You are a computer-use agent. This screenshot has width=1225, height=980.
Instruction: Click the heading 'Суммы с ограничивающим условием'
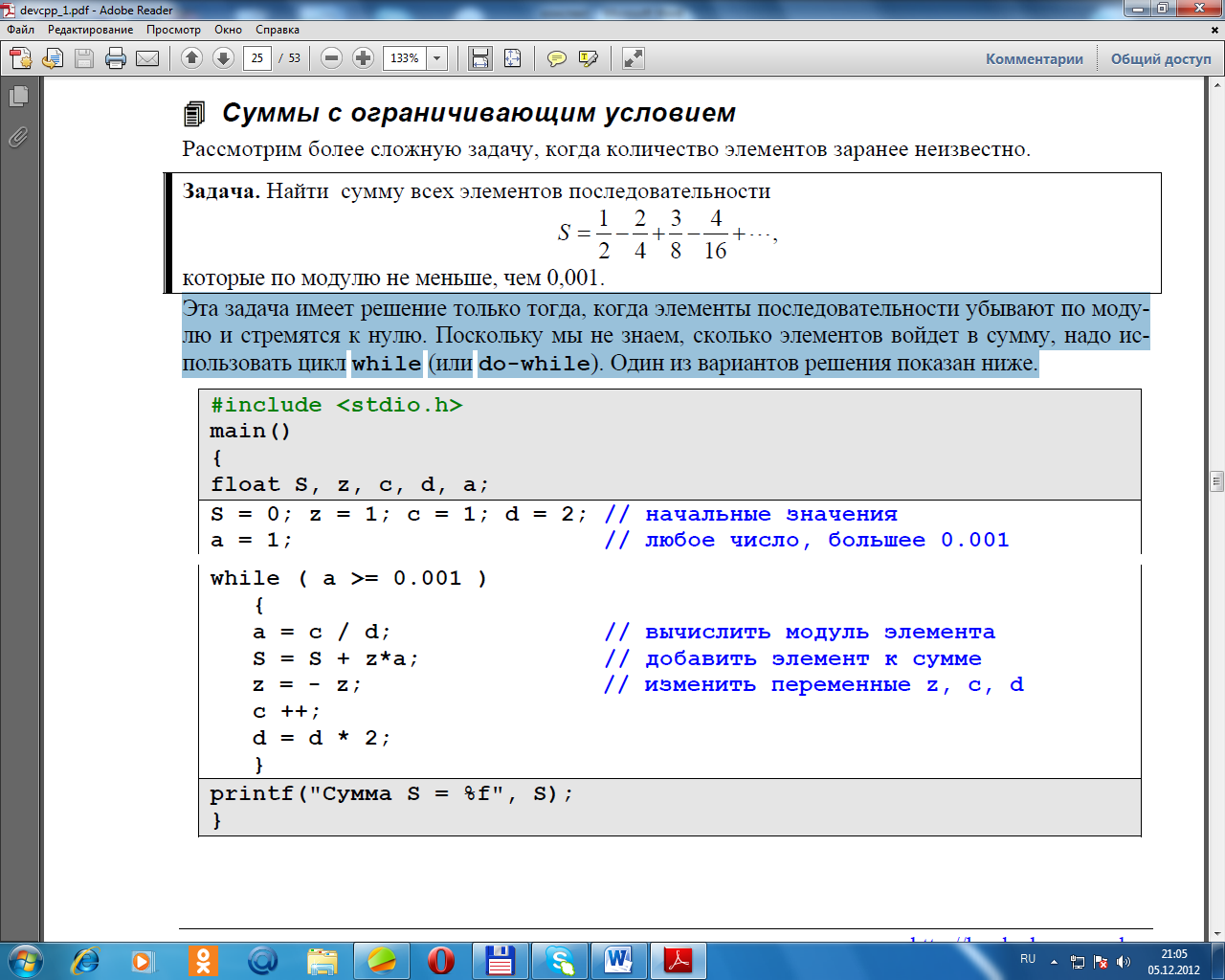point(479,113)
